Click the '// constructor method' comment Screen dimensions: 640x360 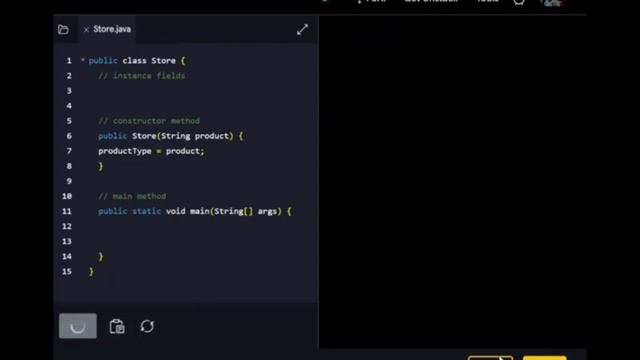[149, 121]
